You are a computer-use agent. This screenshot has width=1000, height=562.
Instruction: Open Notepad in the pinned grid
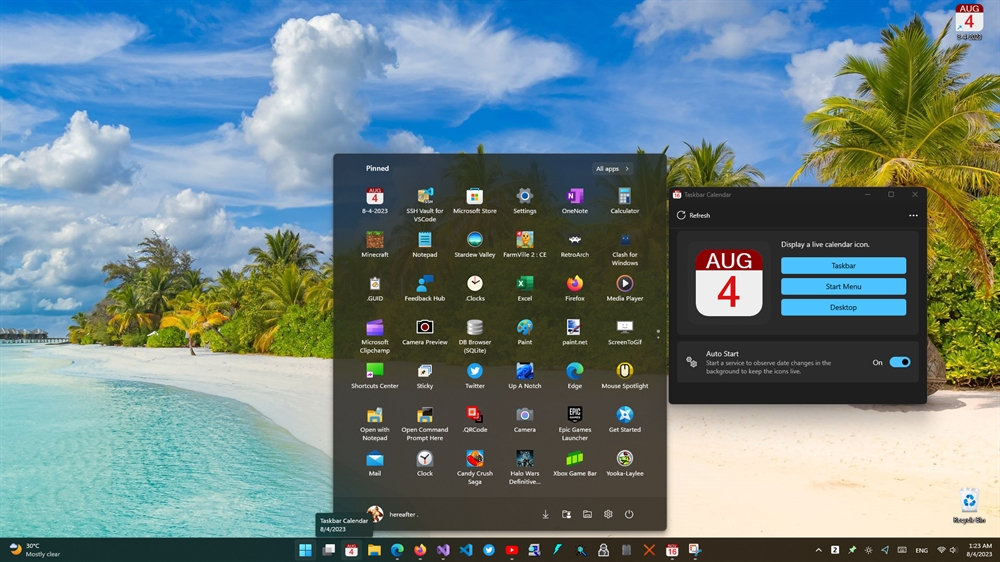coord(425,244)
